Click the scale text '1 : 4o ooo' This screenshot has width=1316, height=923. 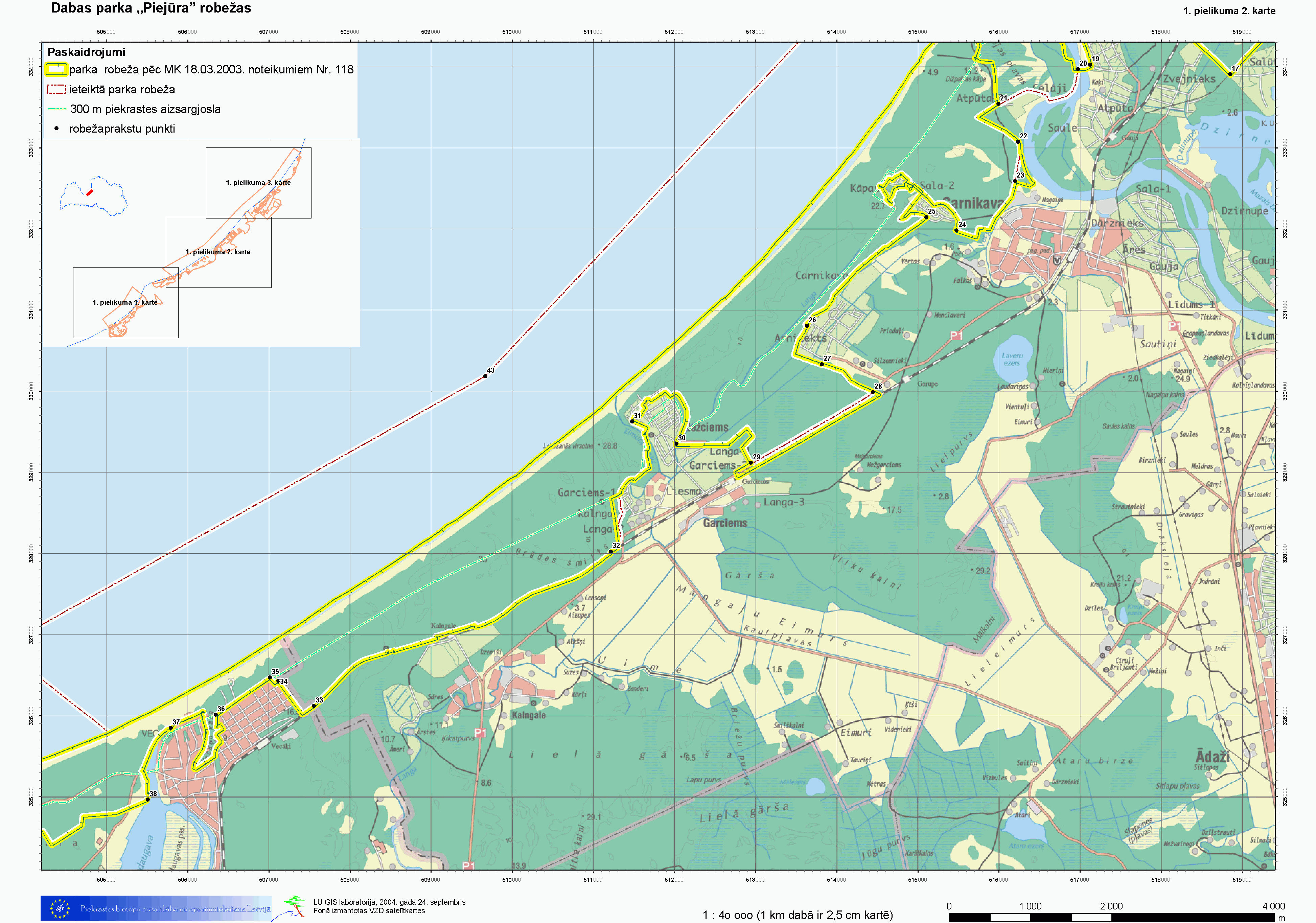(729, 915)
